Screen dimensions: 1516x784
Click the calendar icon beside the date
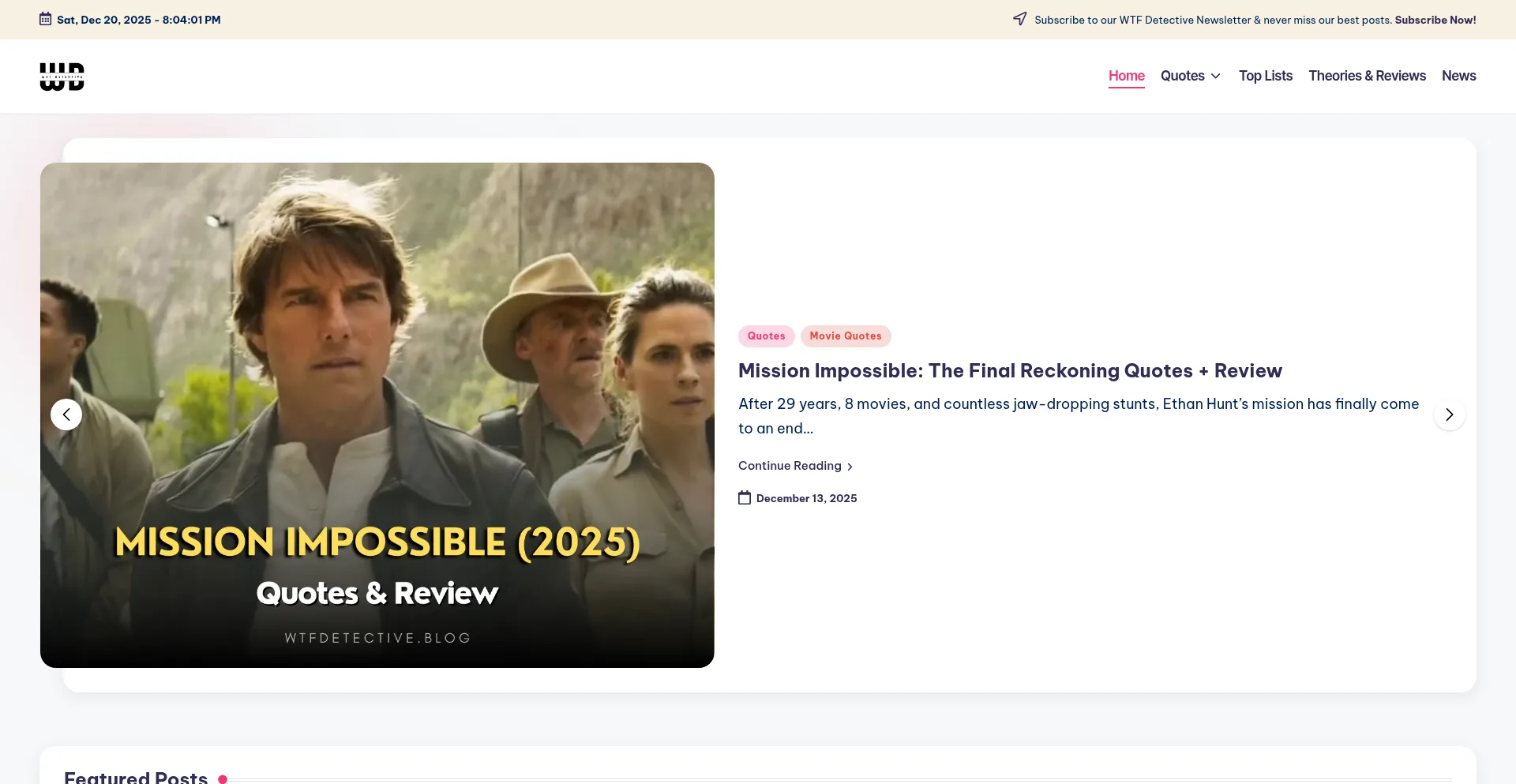46,19
